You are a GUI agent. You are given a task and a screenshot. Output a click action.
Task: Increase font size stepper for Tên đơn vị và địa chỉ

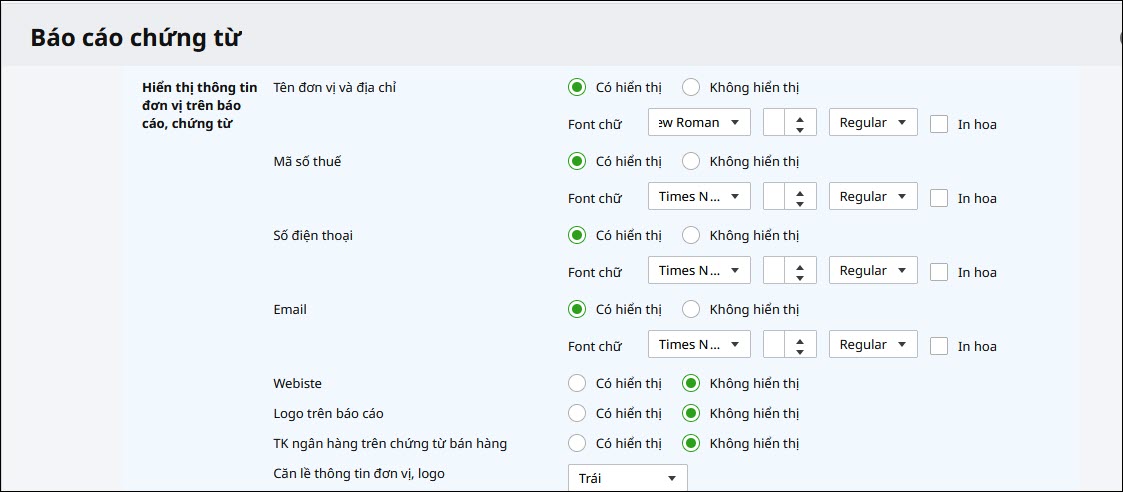(800, 117)
